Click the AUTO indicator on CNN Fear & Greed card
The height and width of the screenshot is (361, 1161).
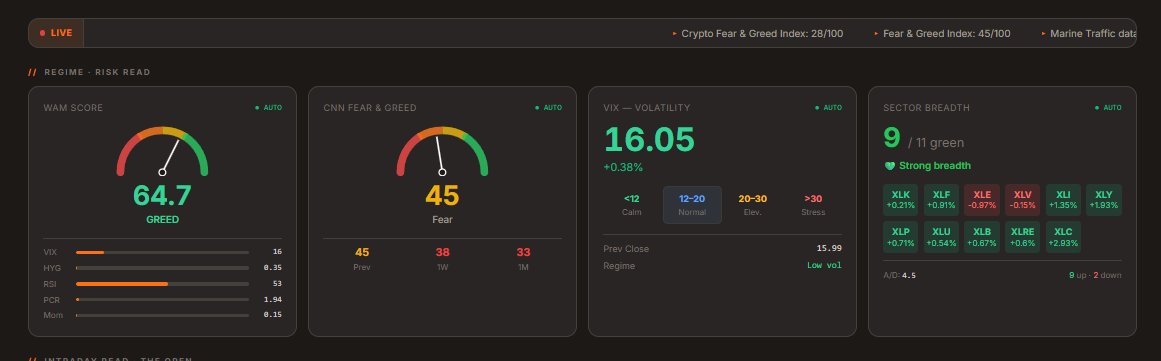pos(549,108)
